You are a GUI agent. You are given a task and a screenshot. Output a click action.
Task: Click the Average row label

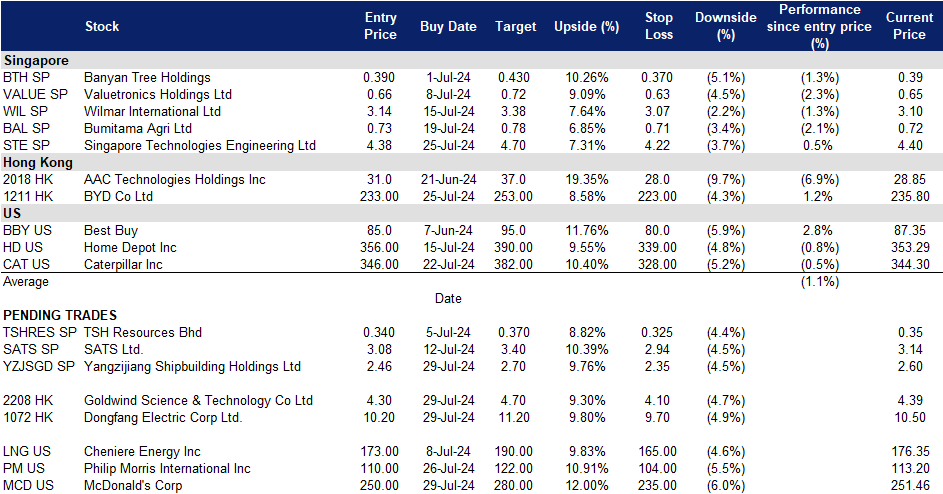click(26, 281)
